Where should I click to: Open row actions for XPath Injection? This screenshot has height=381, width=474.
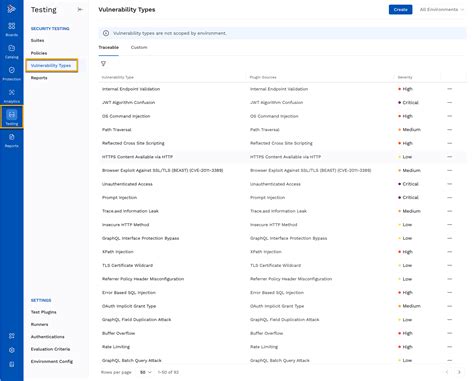coord(450,252)
